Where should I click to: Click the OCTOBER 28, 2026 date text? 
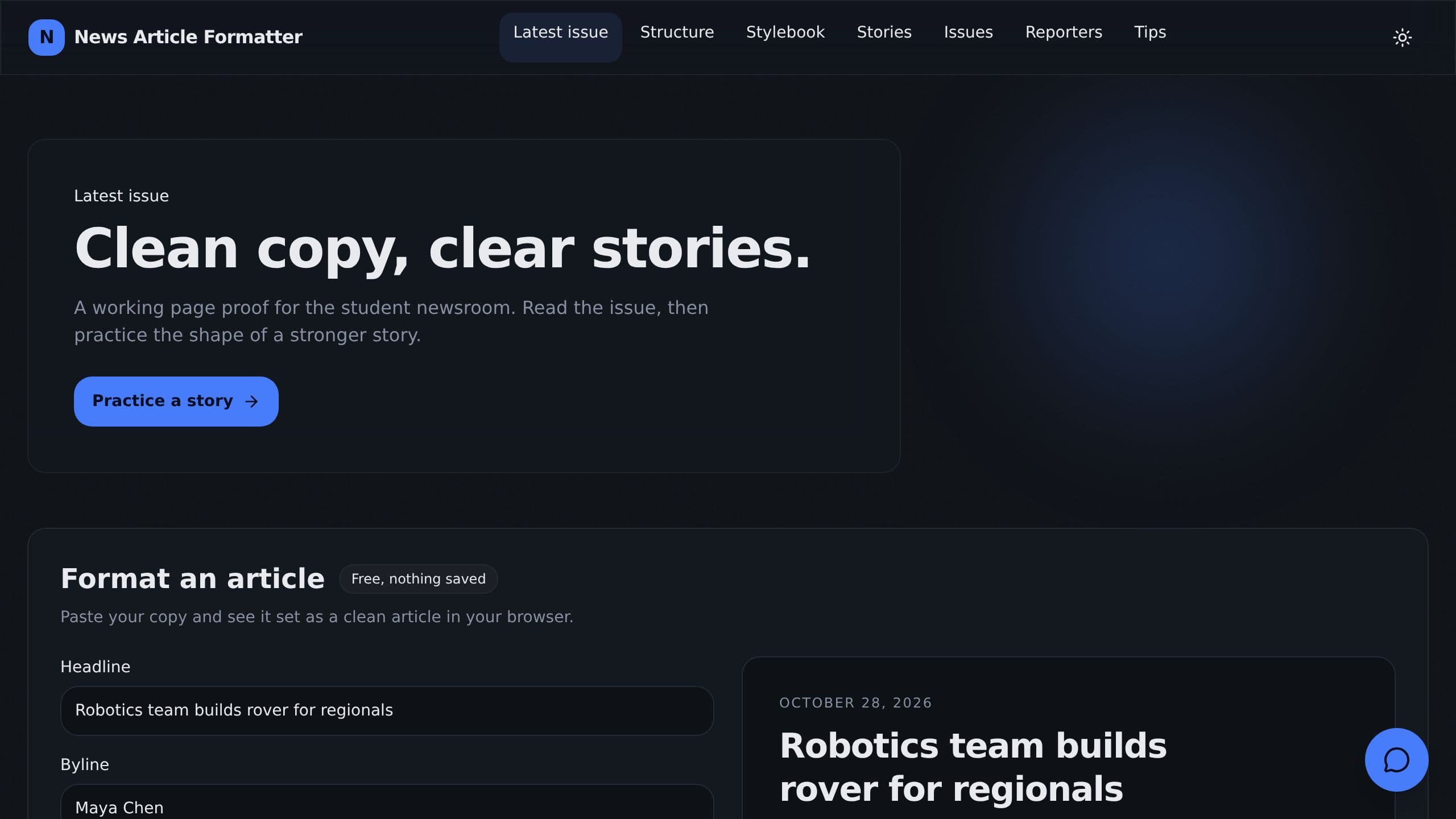(x=855, y=703)
